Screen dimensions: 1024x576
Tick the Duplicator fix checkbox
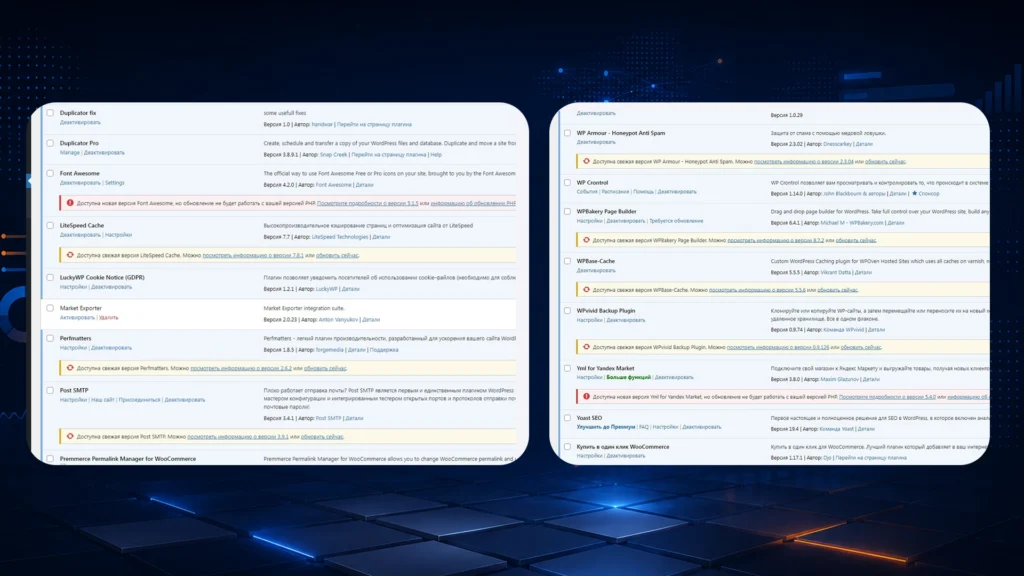tap(50, 113)
